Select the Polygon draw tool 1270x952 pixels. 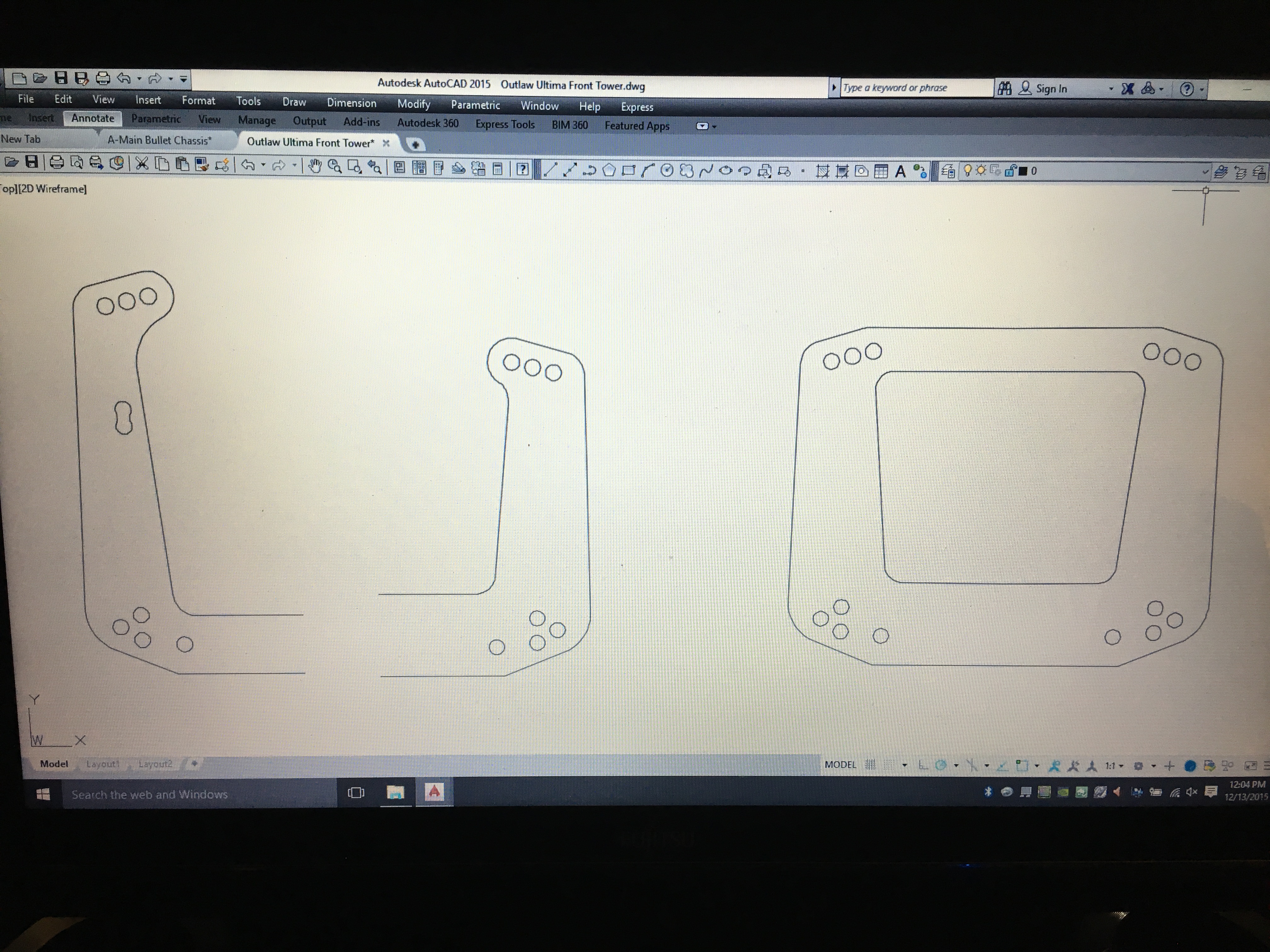609,170
